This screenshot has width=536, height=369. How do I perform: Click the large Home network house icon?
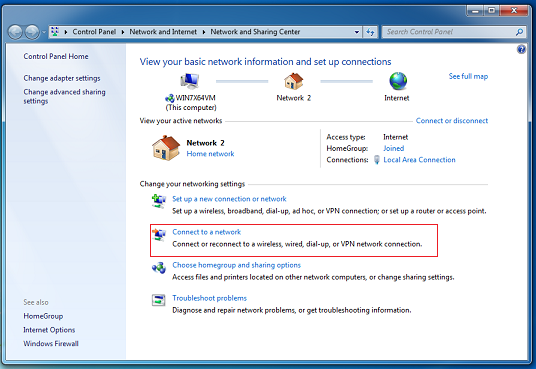(x=166, y=148)
